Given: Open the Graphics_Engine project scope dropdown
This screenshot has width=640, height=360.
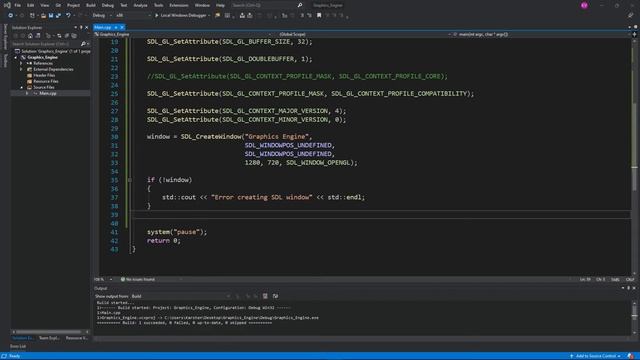Looking at the screenshot, I should coord(182,34).
